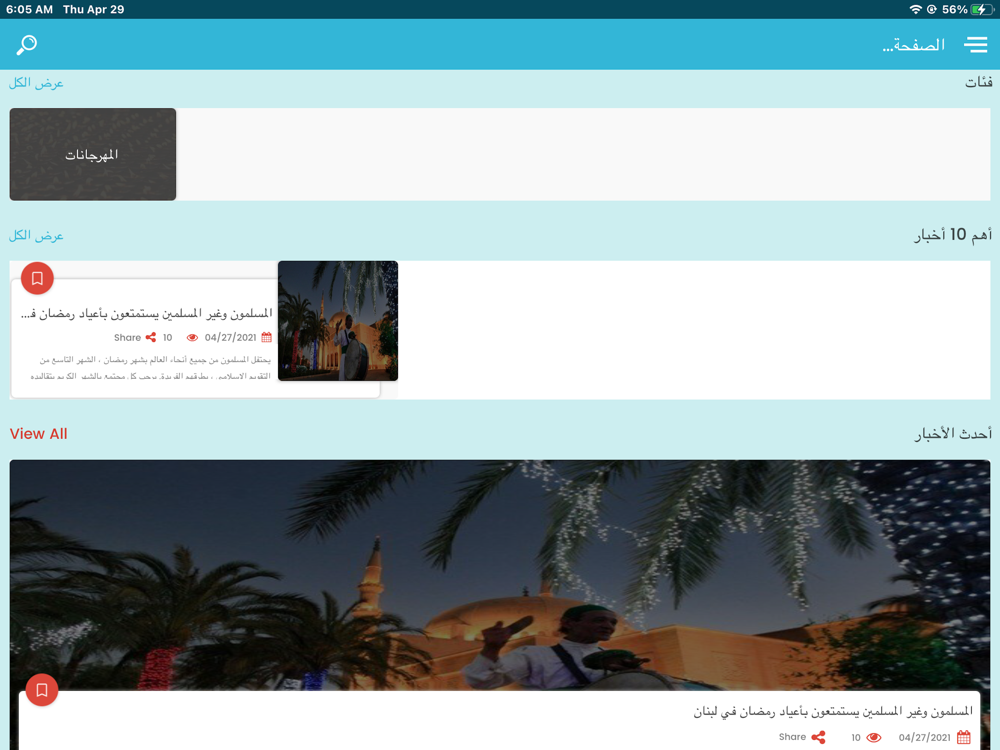Tap the eye views icon on large card

(874, 737)
